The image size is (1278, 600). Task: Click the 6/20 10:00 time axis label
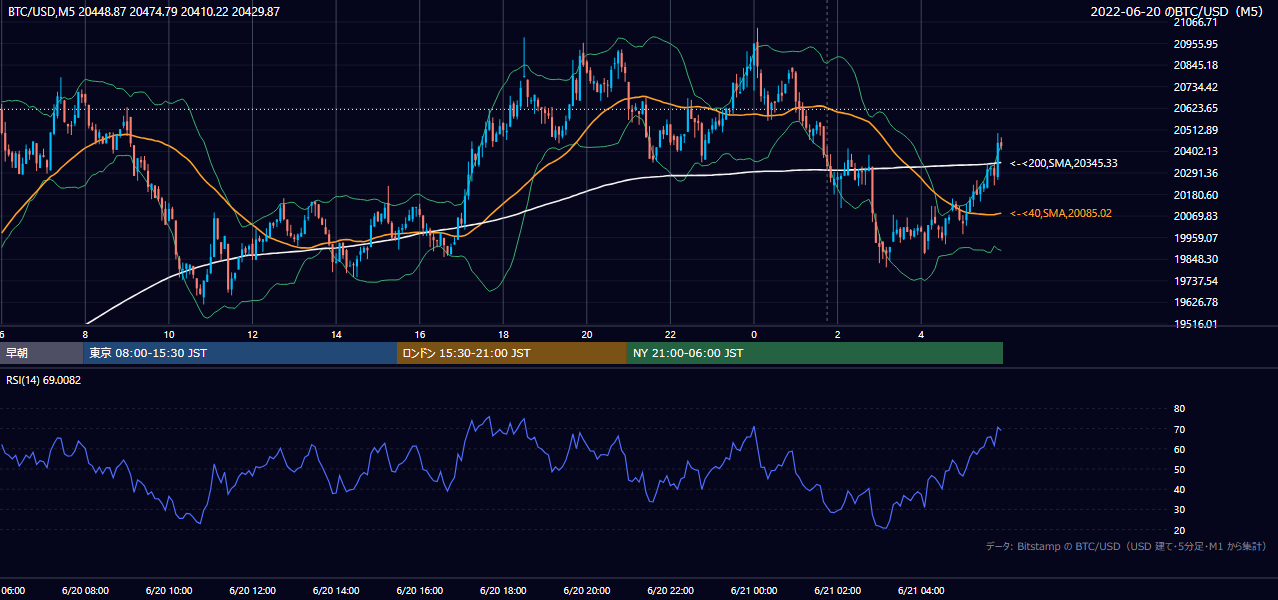[169, 591]
